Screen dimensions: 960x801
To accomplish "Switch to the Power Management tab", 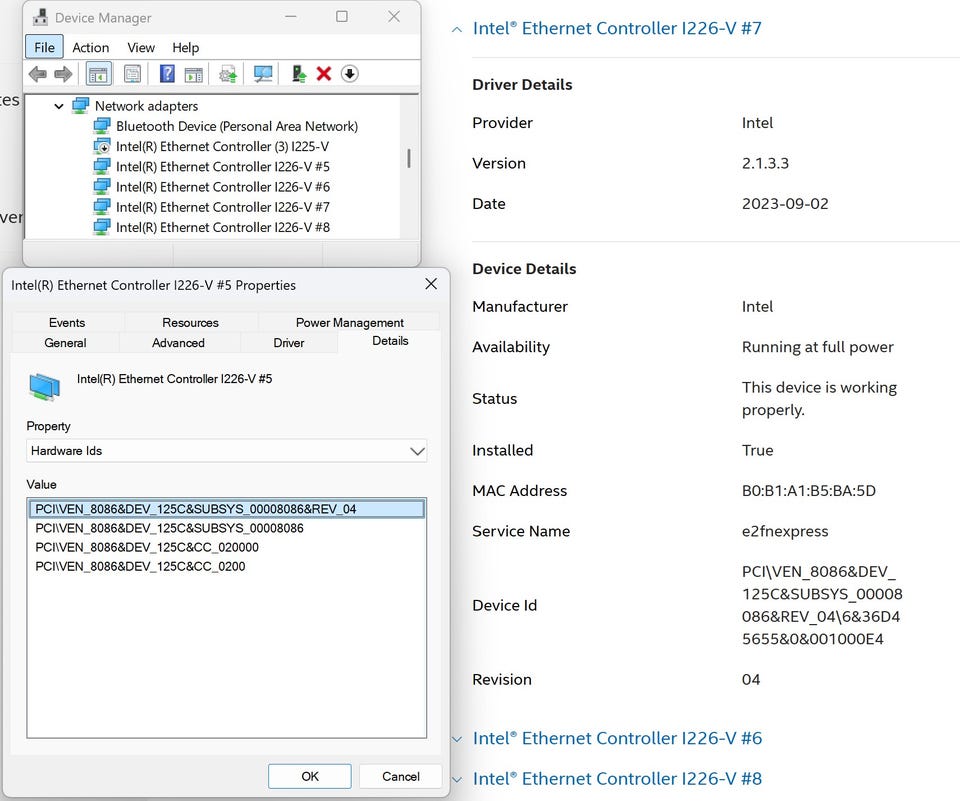I will [349, 322].
